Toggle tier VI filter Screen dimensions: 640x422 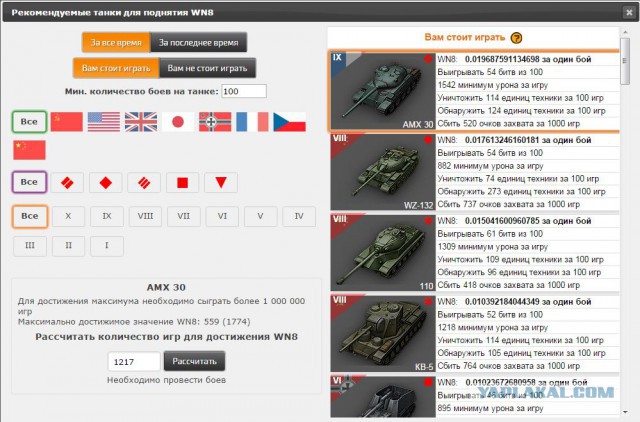pyautogui.click(x=222, y=216)
